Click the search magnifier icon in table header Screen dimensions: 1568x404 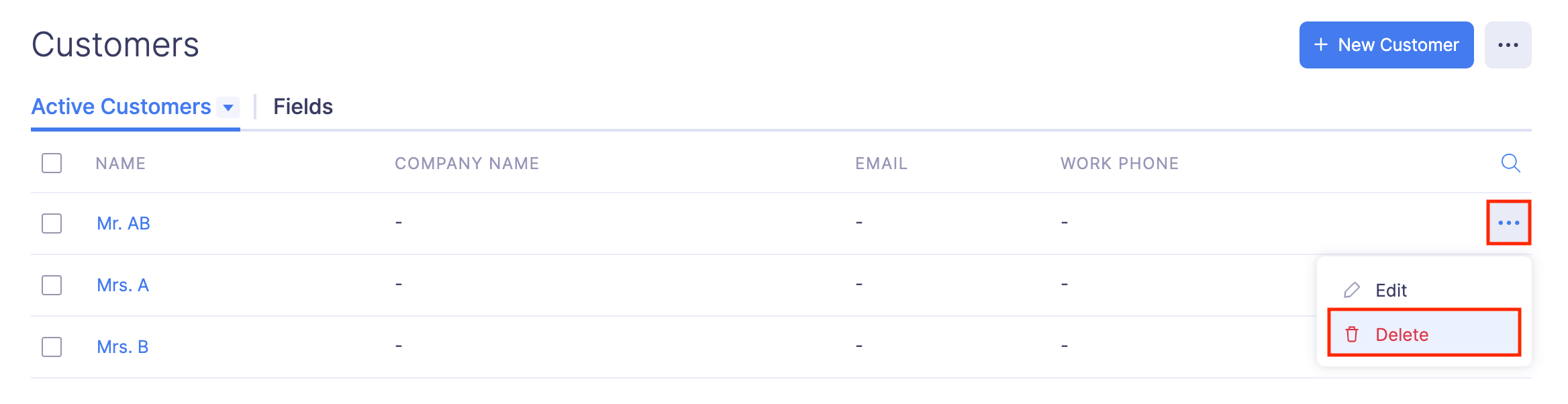[1510, 163]
